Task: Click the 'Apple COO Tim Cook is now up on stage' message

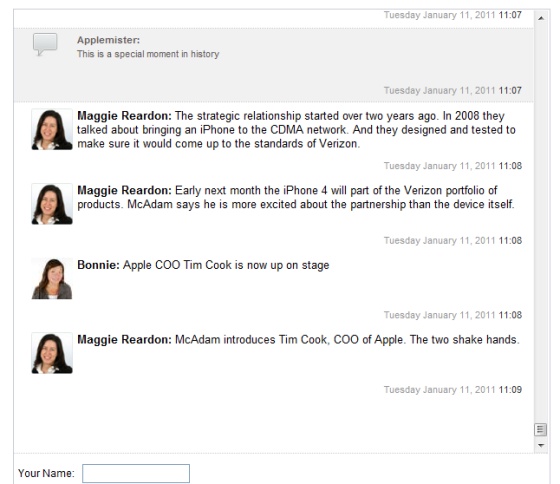Action: (226, 265)
